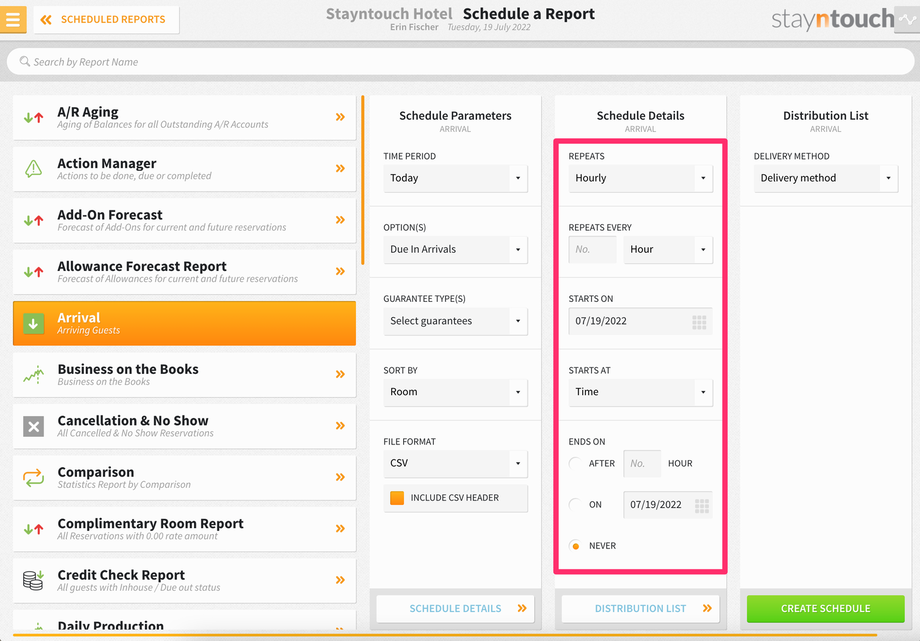Open Action Manager report chevron

340,168
